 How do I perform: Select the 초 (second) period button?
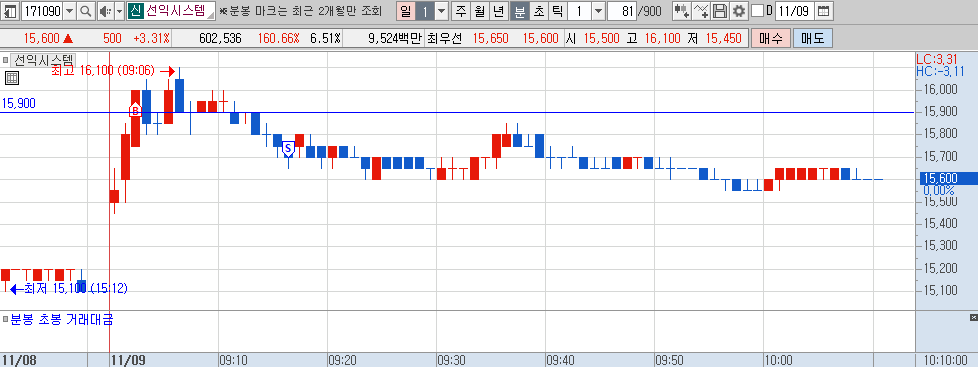coord(538,11)
